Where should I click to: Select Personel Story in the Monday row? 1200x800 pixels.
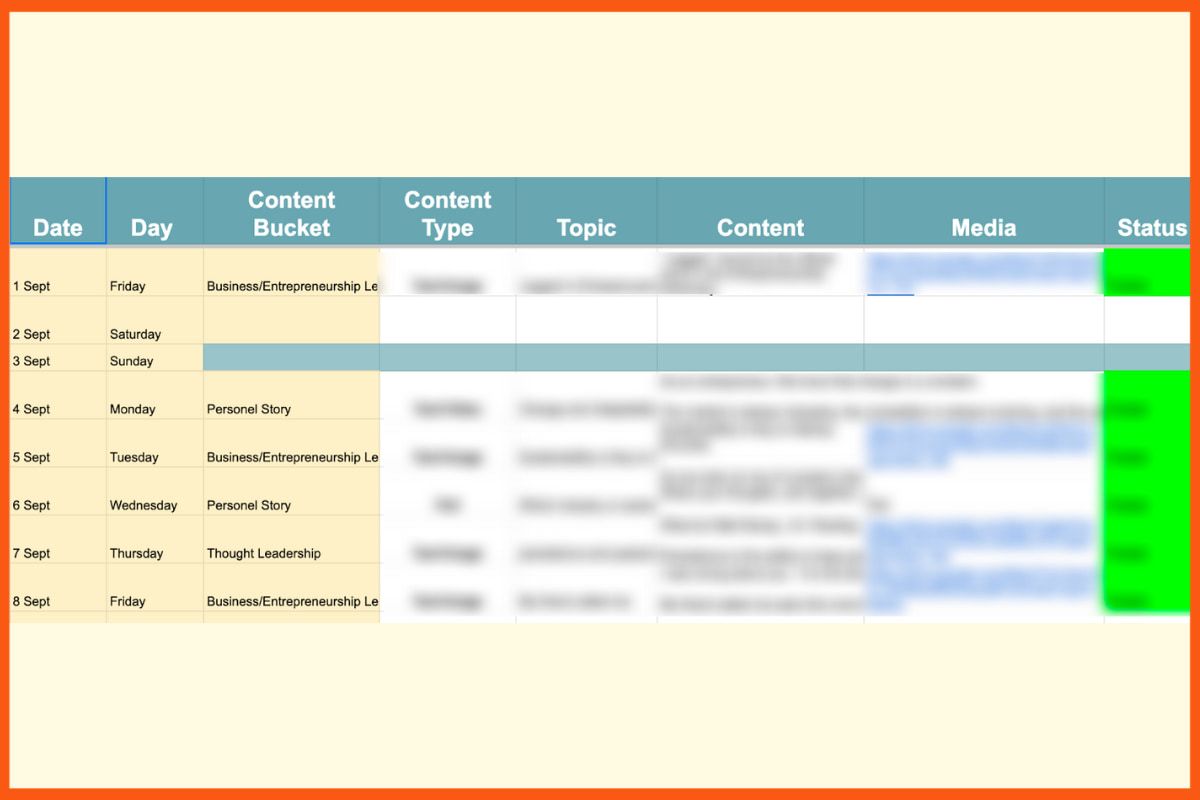click(292, 395)
